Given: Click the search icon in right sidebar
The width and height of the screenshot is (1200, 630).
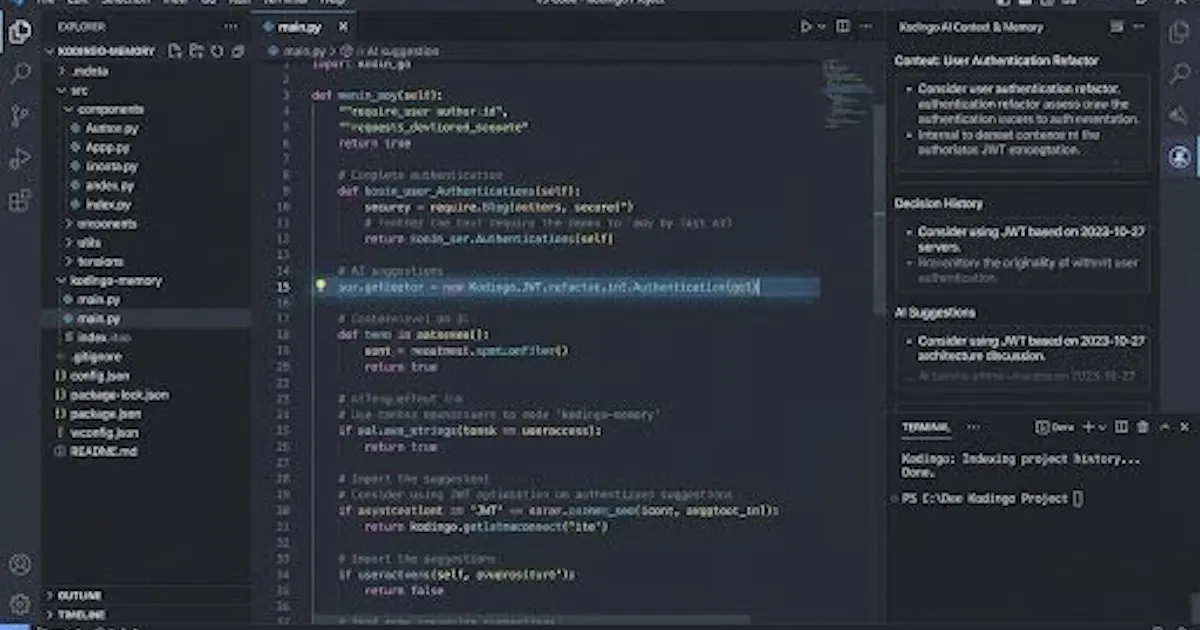Looking at the screenshot, I should click(1180, 74).
